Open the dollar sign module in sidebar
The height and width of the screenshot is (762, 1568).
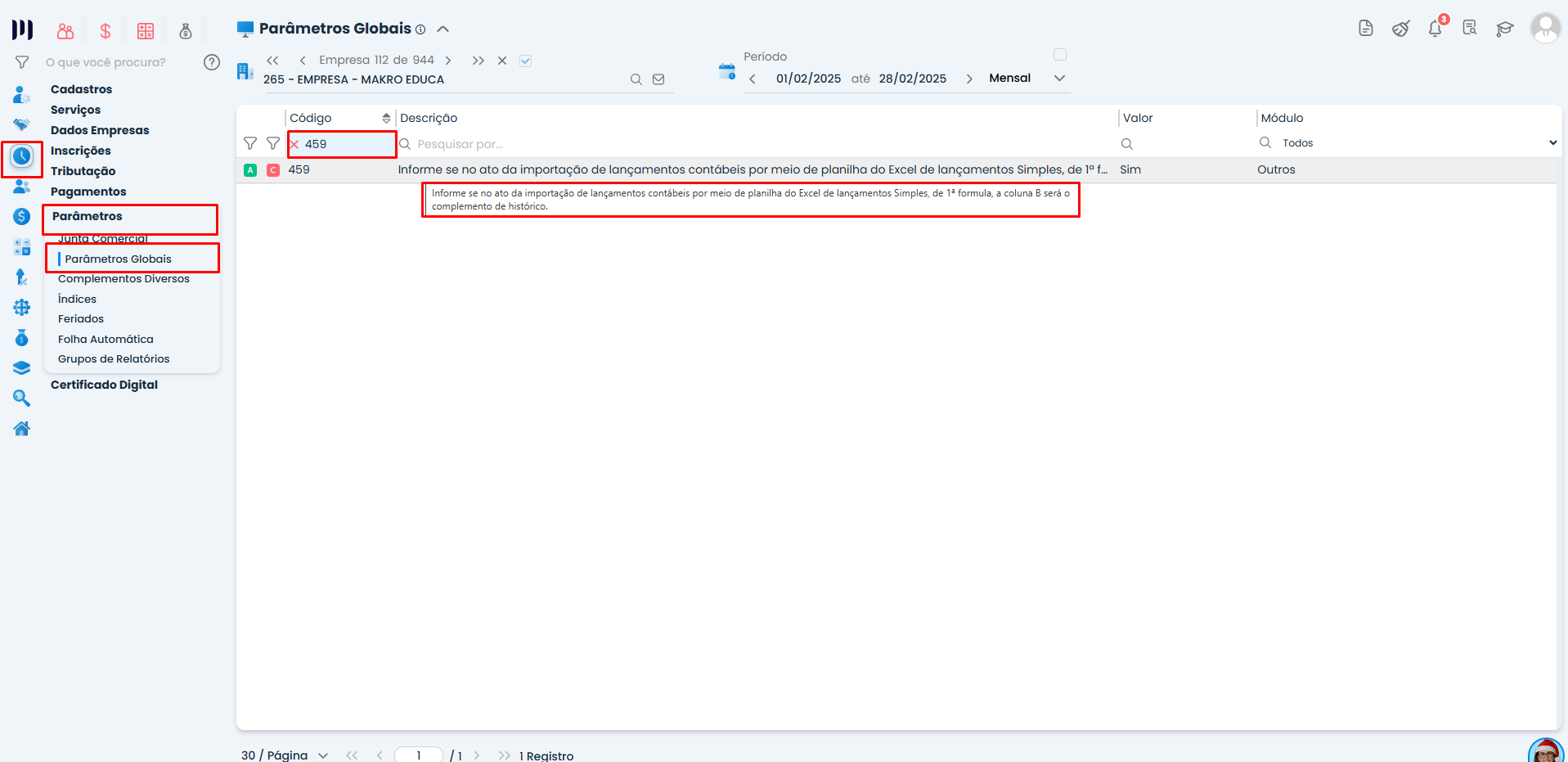pyautogui.click(x=21, y=216)
